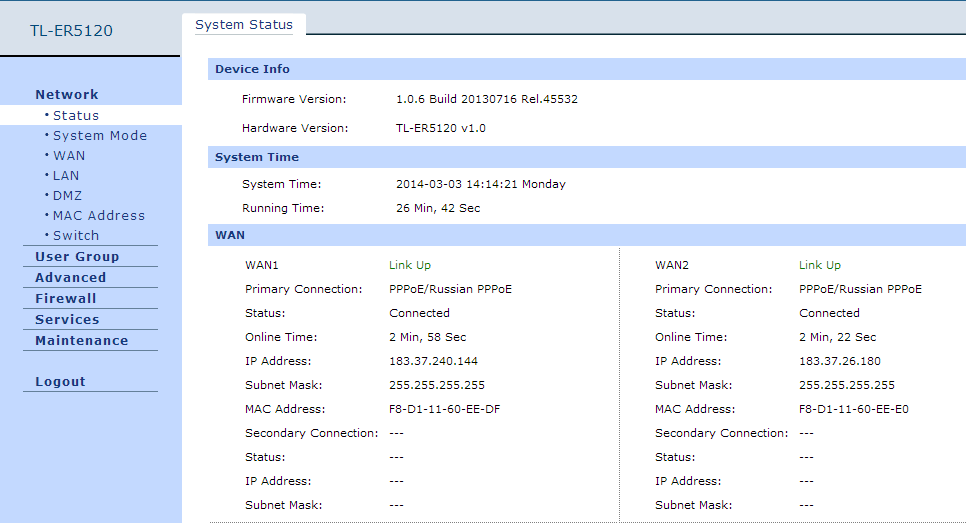Expand the Advanced menu

pyautogui.click(x=70, y=277)
